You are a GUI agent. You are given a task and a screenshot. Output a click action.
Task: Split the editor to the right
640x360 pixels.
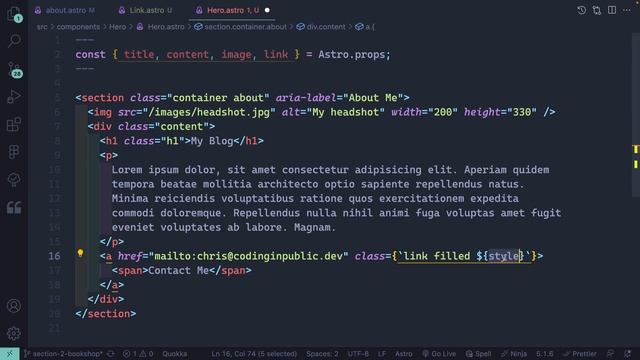point(612,10)
